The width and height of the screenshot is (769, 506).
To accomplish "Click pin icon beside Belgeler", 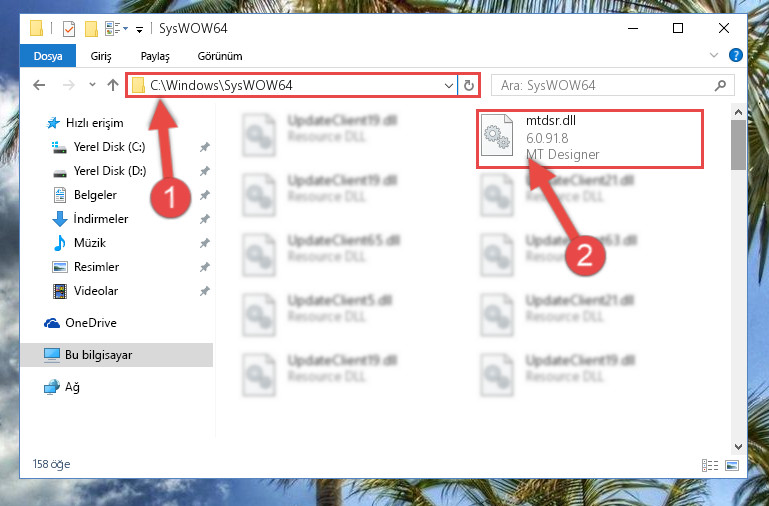I will click(205, 195).
